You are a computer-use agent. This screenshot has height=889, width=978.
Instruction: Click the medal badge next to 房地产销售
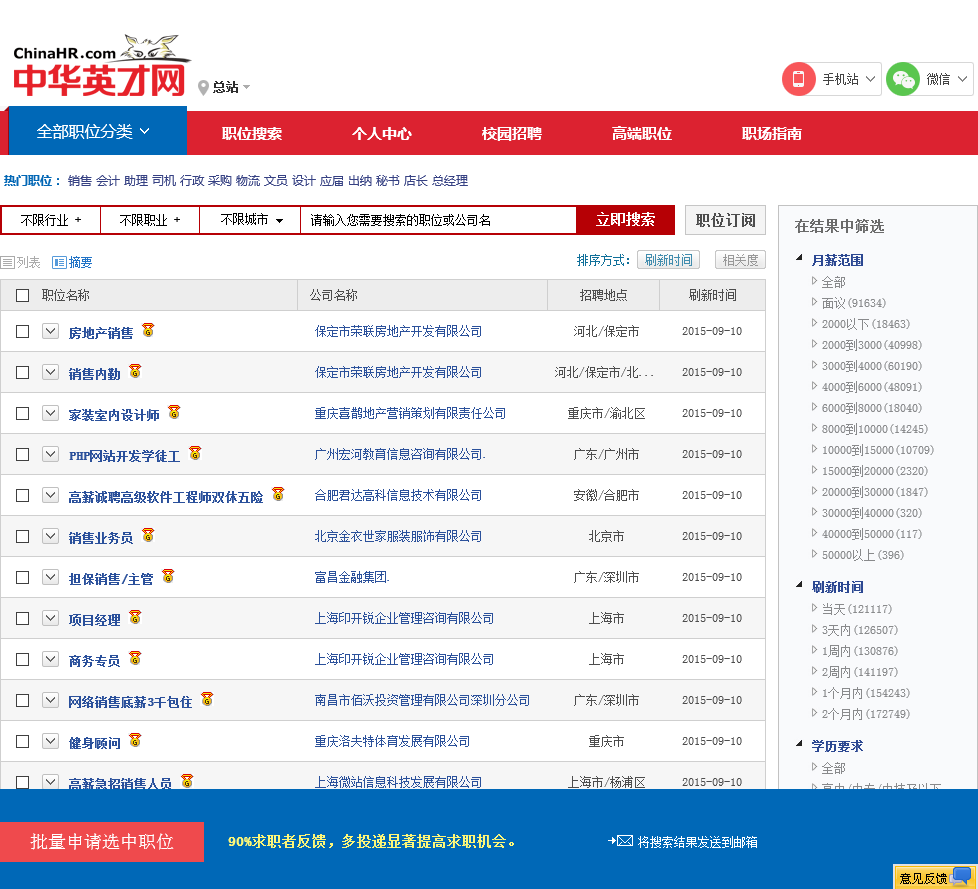(148, 329)
